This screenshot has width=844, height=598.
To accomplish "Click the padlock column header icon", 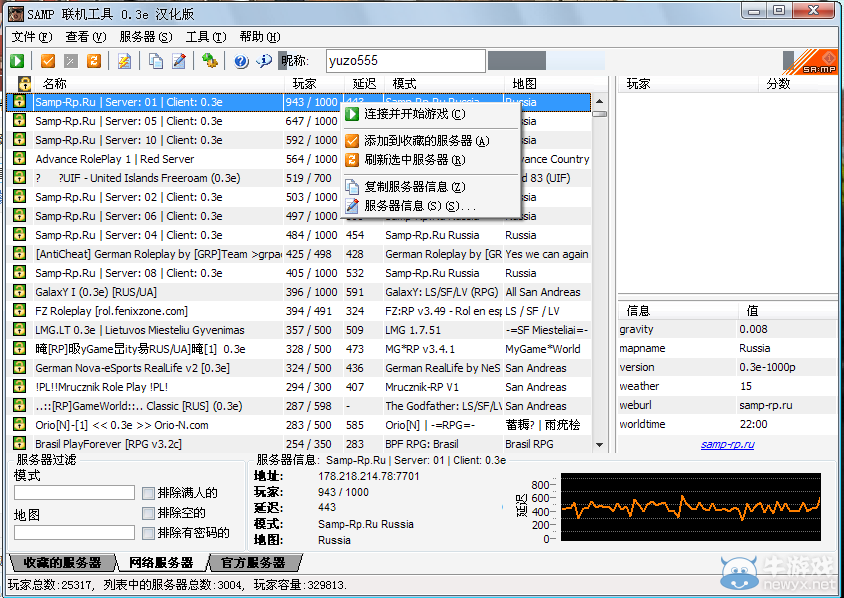I will (x=24, y=83).
